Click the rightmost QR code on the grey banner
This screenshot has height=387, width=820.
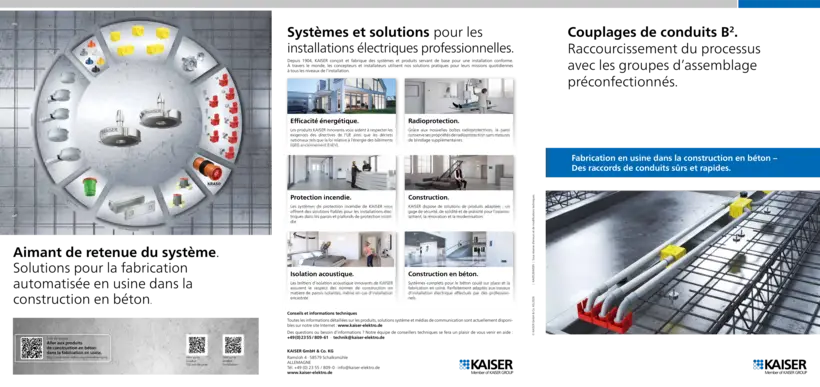[233, 345]
